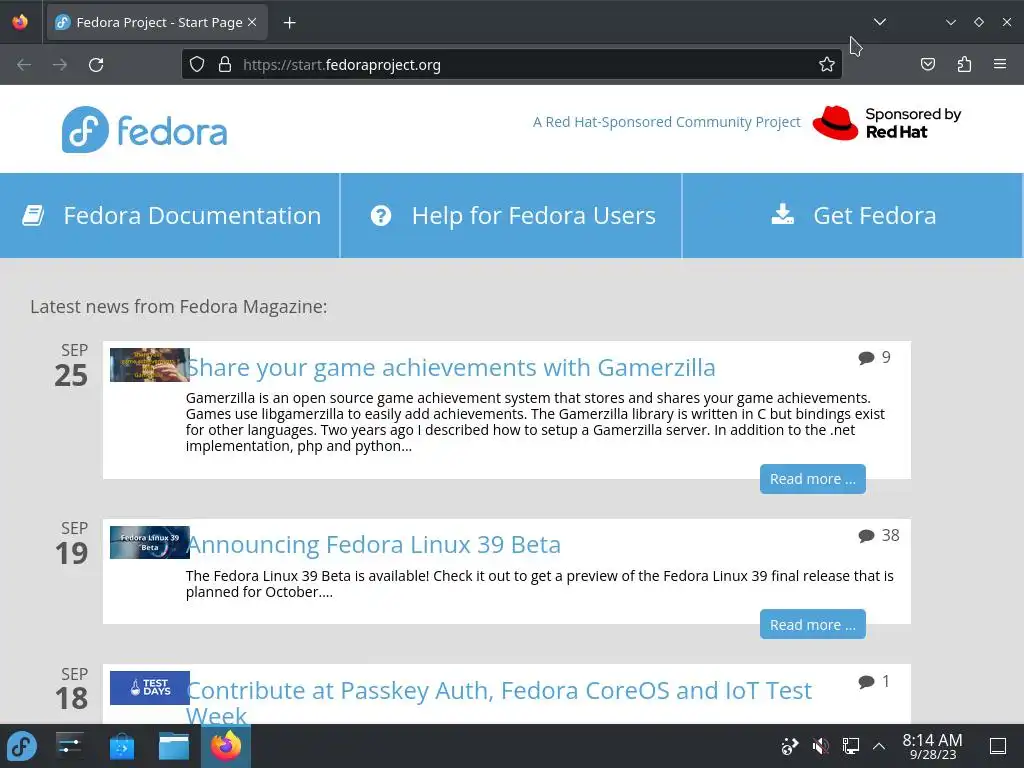The width and height of the screenshot is (1024, 768).
Task: Launch Discover software store from taskbar
Action: coord(121,746)
